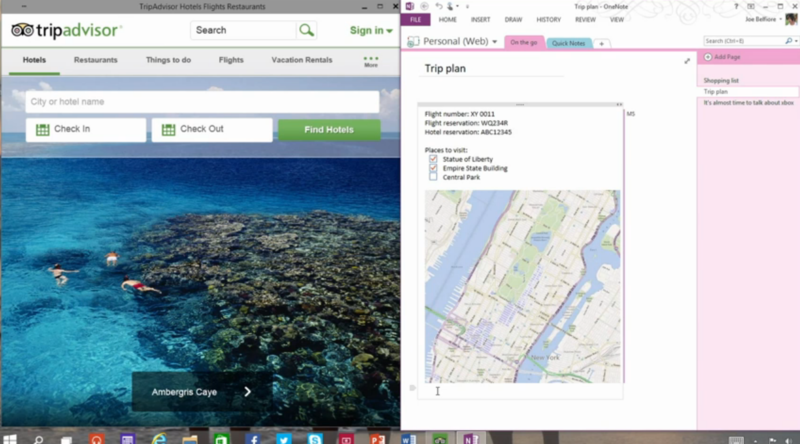Click the TripAdvisor owl logo

click(x=22, y=30)
